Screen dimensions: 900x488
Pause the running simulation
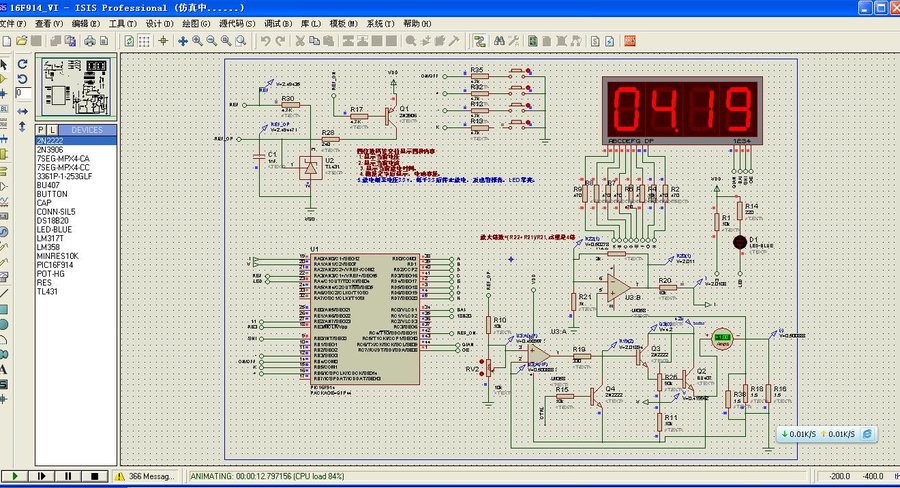click(67, 477)
